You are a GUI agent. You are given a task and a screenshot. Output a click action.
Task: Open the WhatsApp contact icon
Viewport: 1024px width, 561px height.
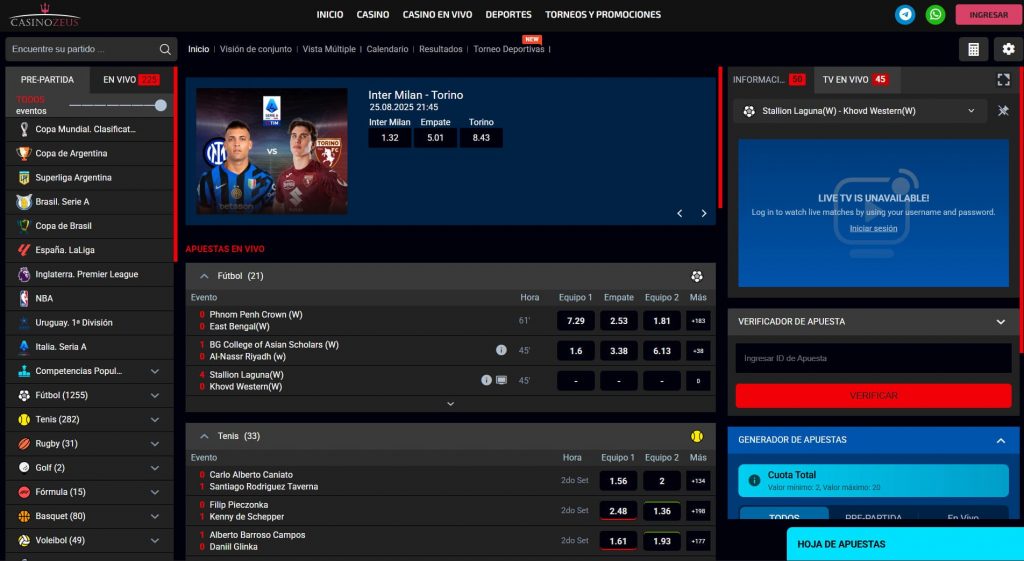coord(935,14)
